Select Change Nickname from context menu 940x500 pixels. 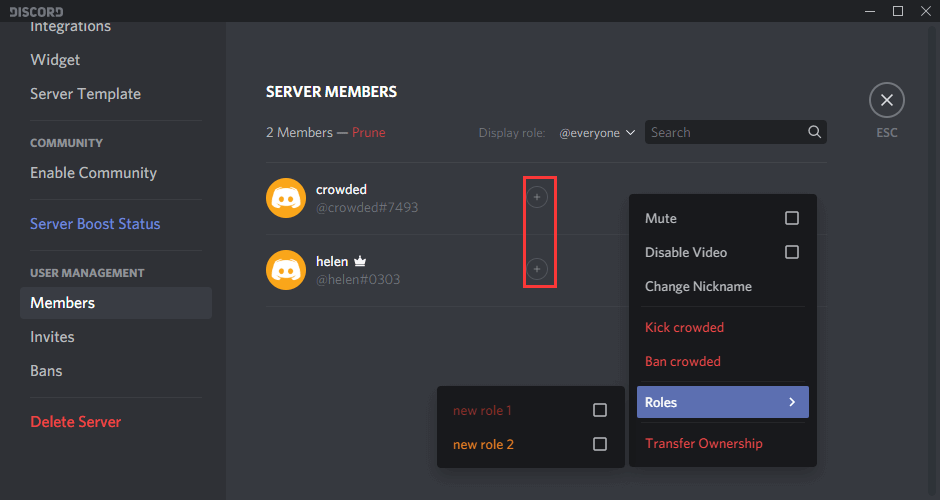[698, 287]
